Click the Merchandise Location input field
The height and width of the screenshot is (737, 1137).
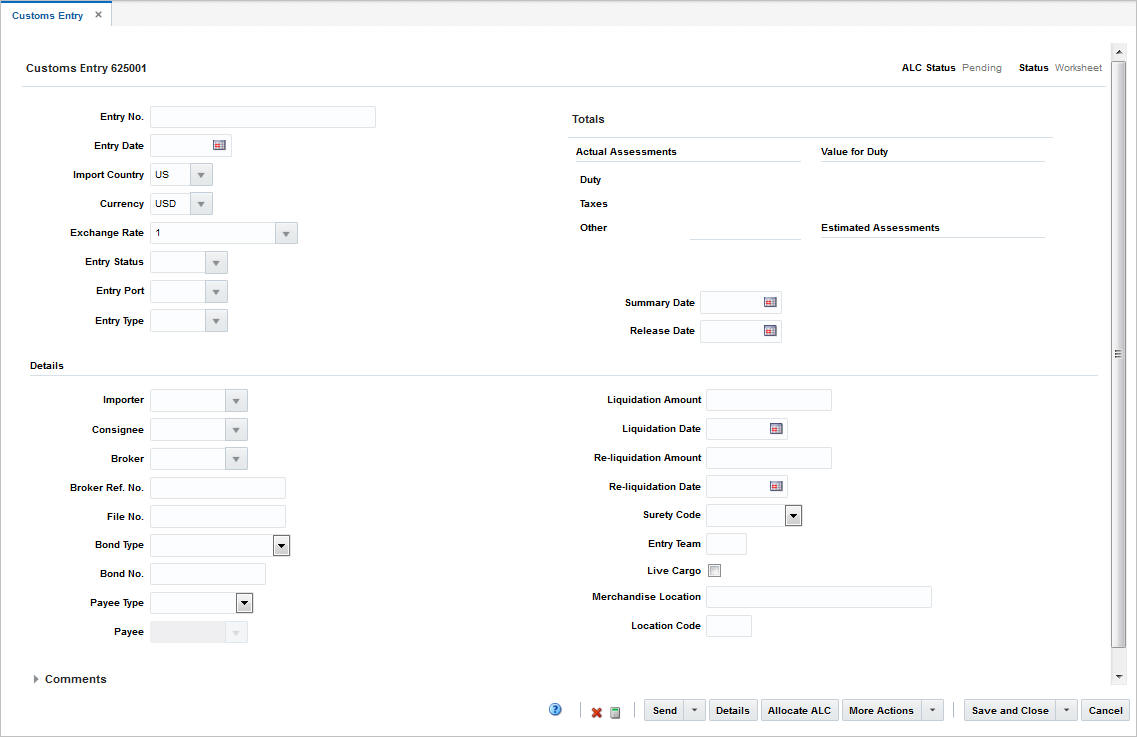(819, 597)
